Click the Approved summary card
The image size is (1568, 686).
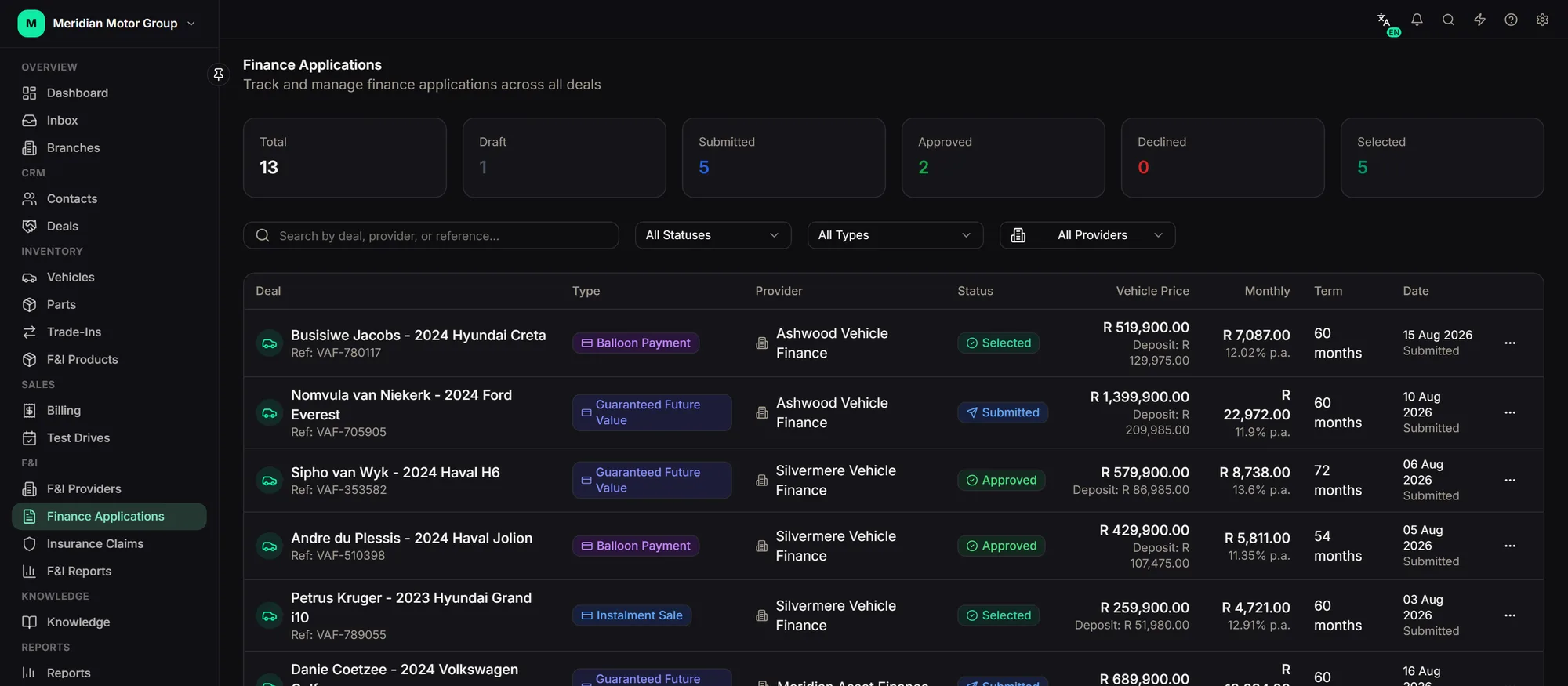[x=1003, y=158]
